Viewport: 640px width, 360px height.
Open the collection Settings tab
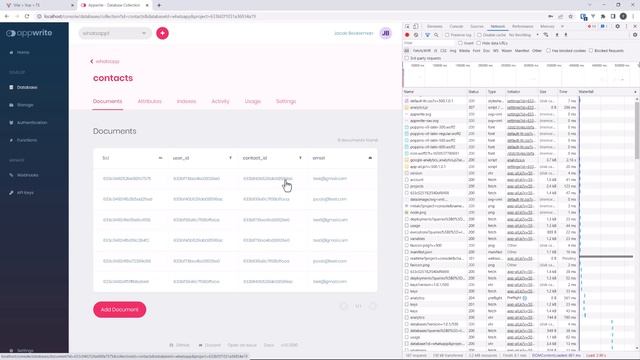pyautogui.click(x=286, y=101)
